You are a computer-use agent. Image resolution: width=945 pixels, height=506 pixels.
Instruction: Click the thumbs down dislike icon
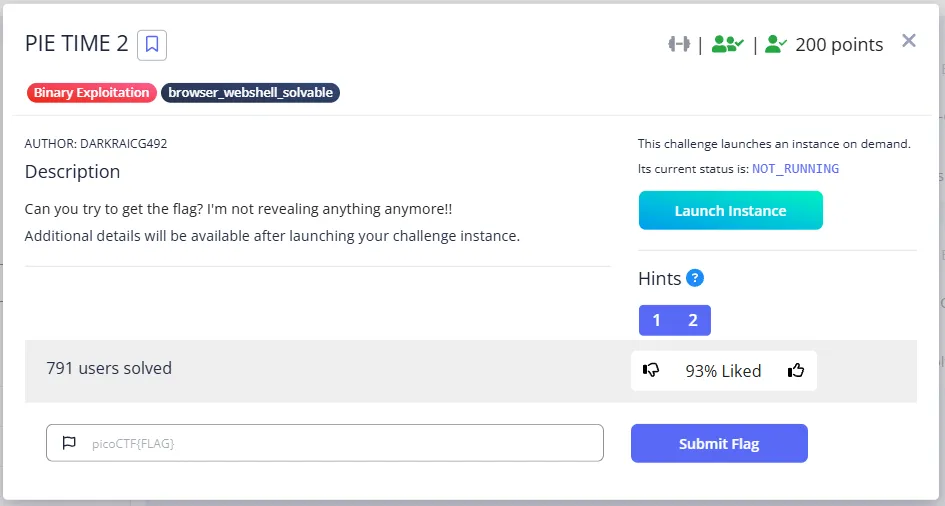(x=651, y=370)
